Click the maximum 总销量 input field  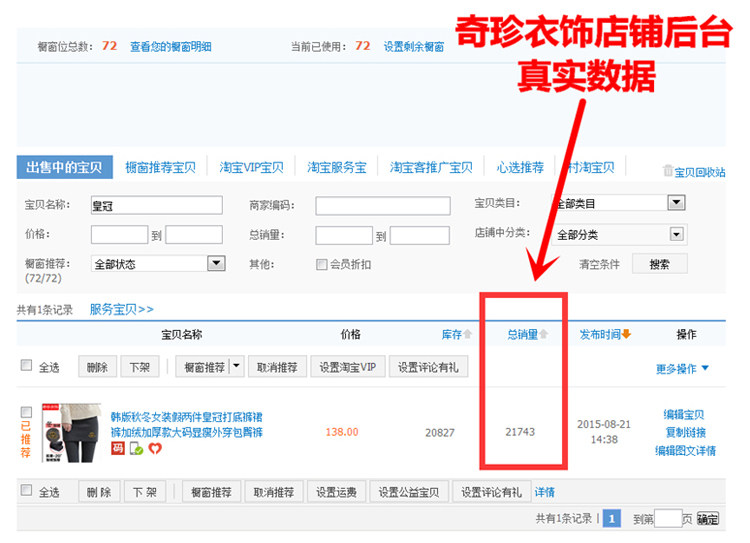[419, 235]
